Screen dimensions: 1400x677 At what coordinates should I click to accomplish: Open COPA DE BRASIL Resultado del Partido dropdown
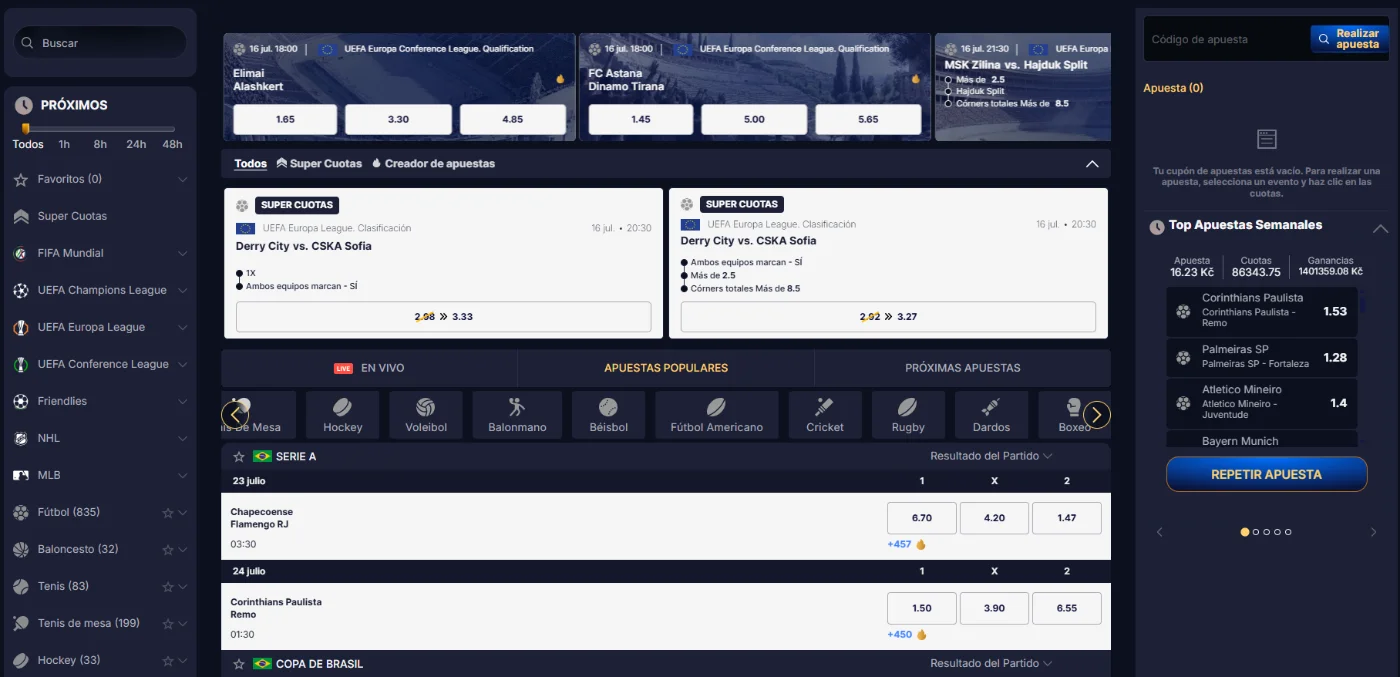tap(991, 663)
